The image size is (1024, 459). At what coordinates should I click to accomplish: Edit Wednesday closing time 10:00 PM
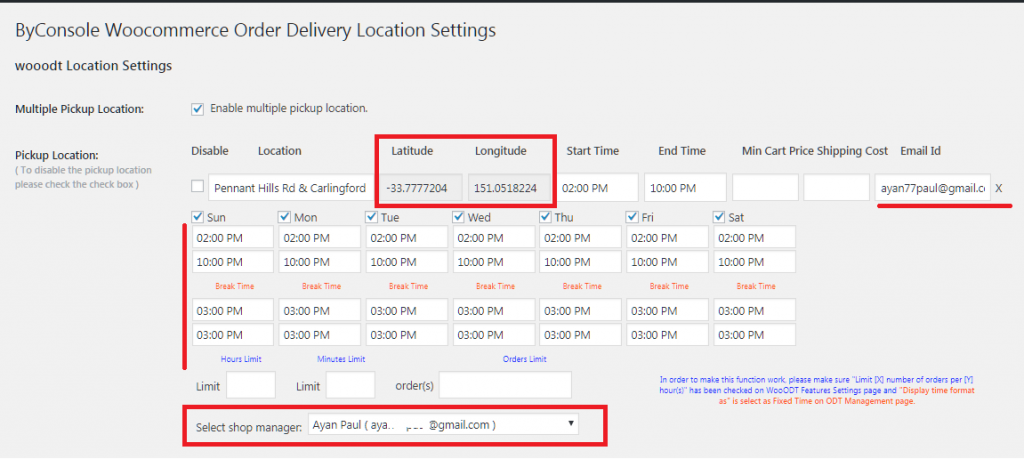[494, 262]
